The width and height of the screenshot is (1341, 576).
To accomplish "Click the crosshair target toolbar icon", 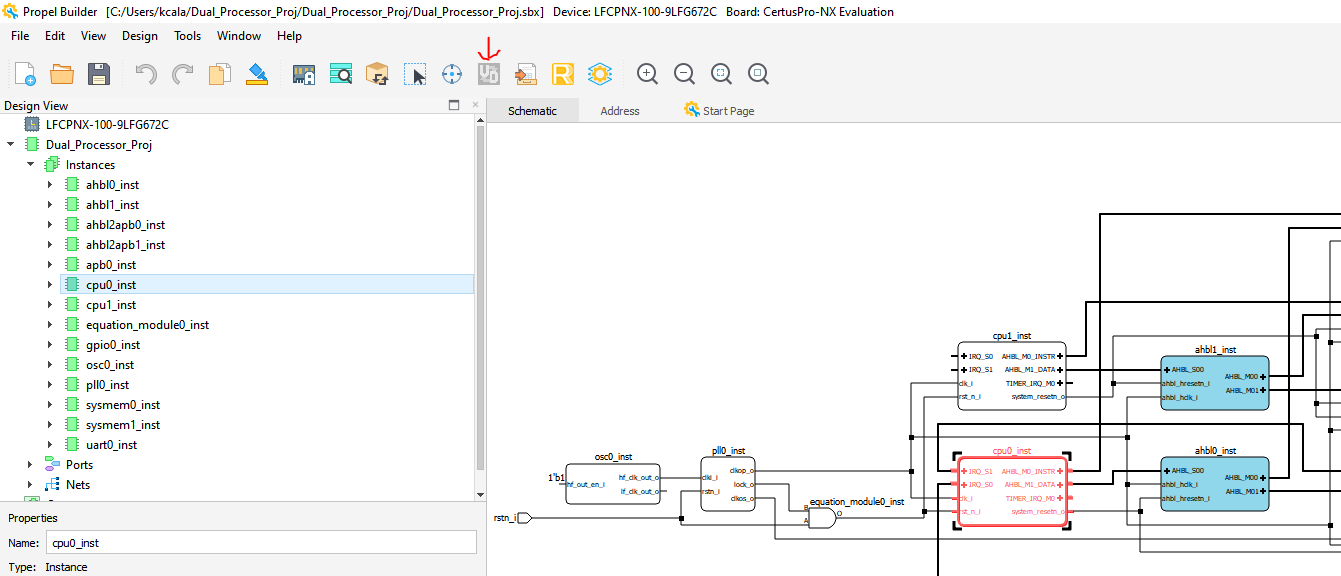I will 452,74.
